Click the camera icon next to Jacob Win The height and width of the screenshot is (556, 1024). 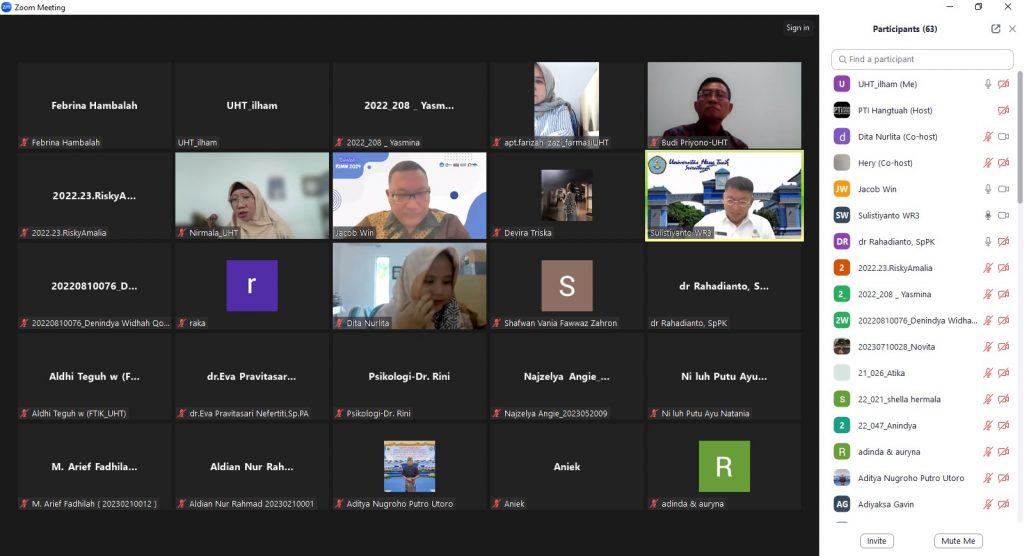tap(1003, 188)
